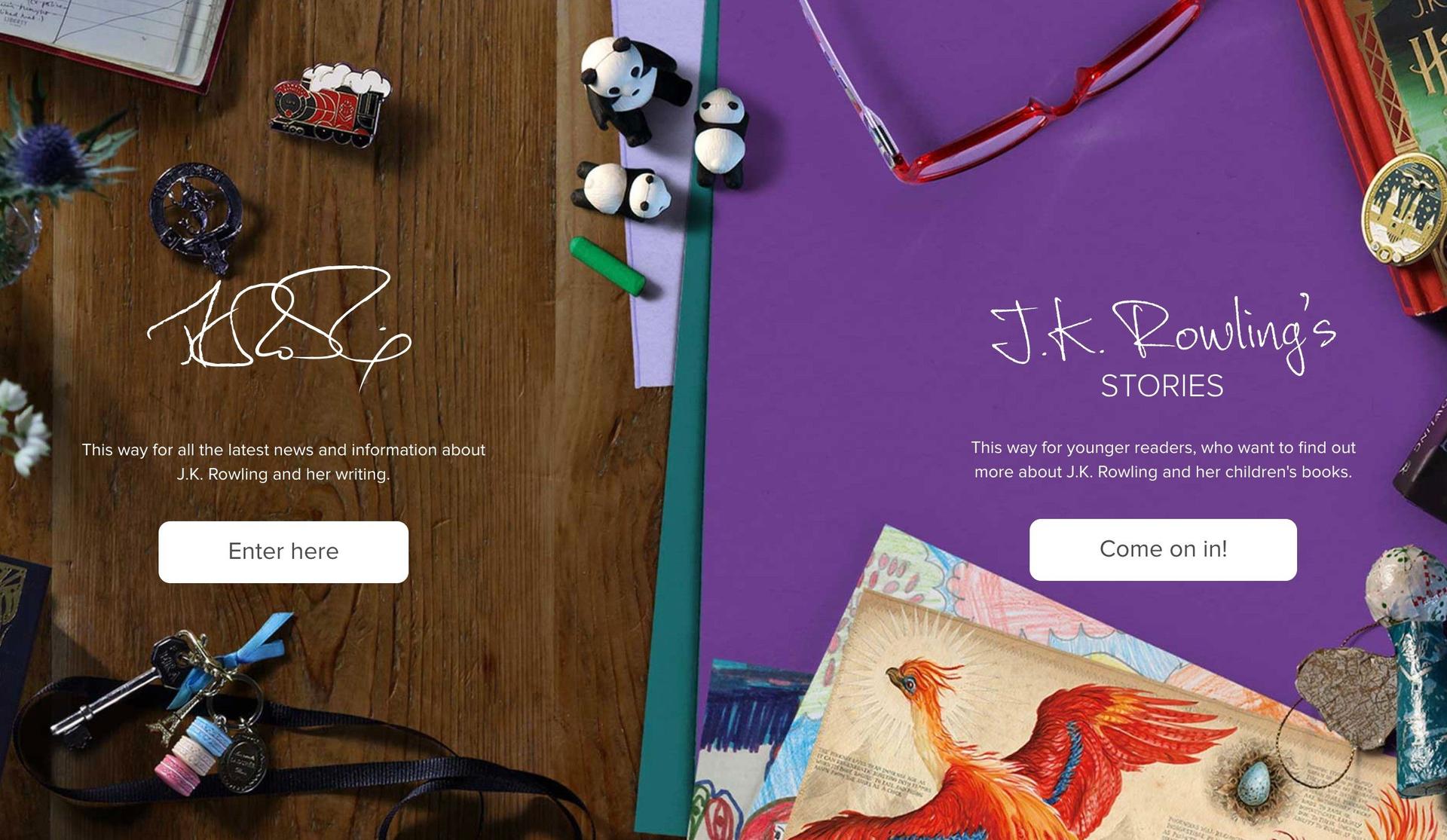Click the "Come on in!" button
The width and height of the screenshot is (1447, 840).
[x=1163, y=549]
